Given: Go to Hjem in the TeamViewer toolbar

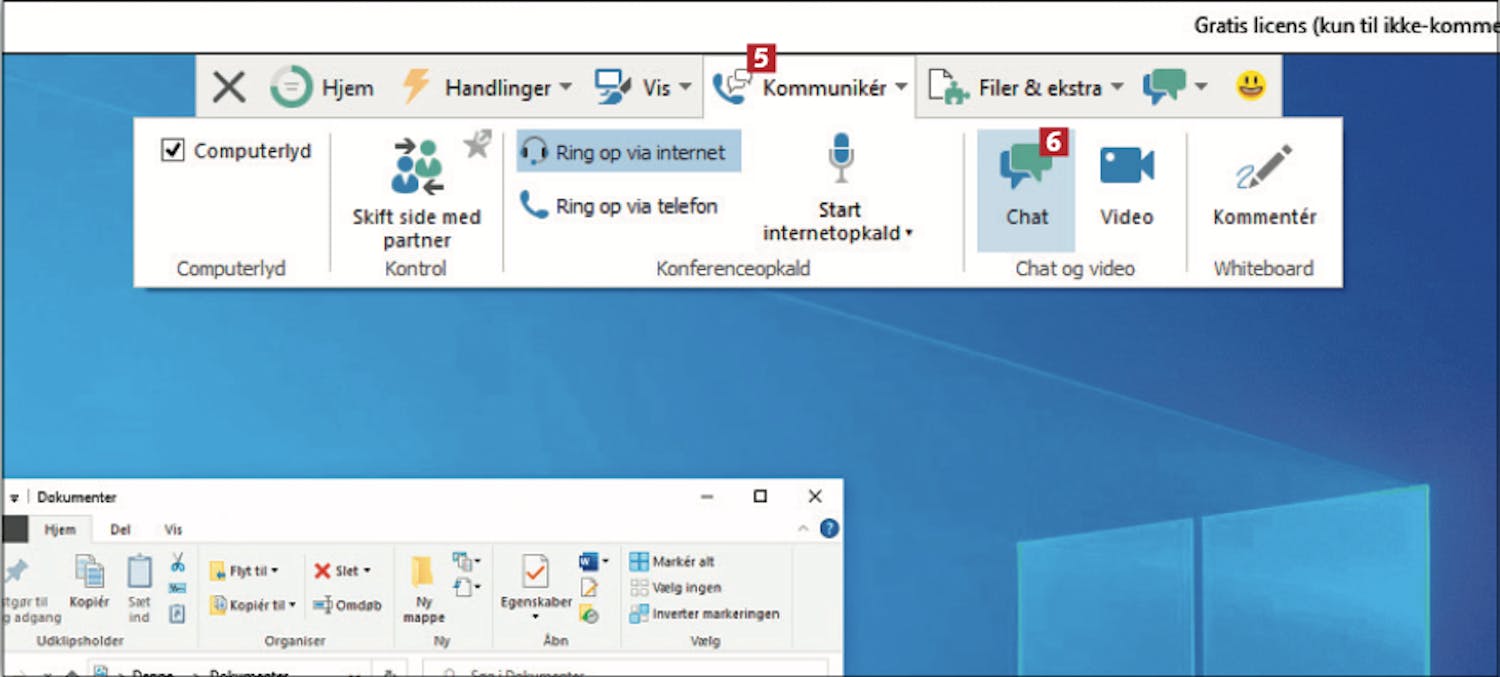Looking at the screenshot, I should (321, 87).
